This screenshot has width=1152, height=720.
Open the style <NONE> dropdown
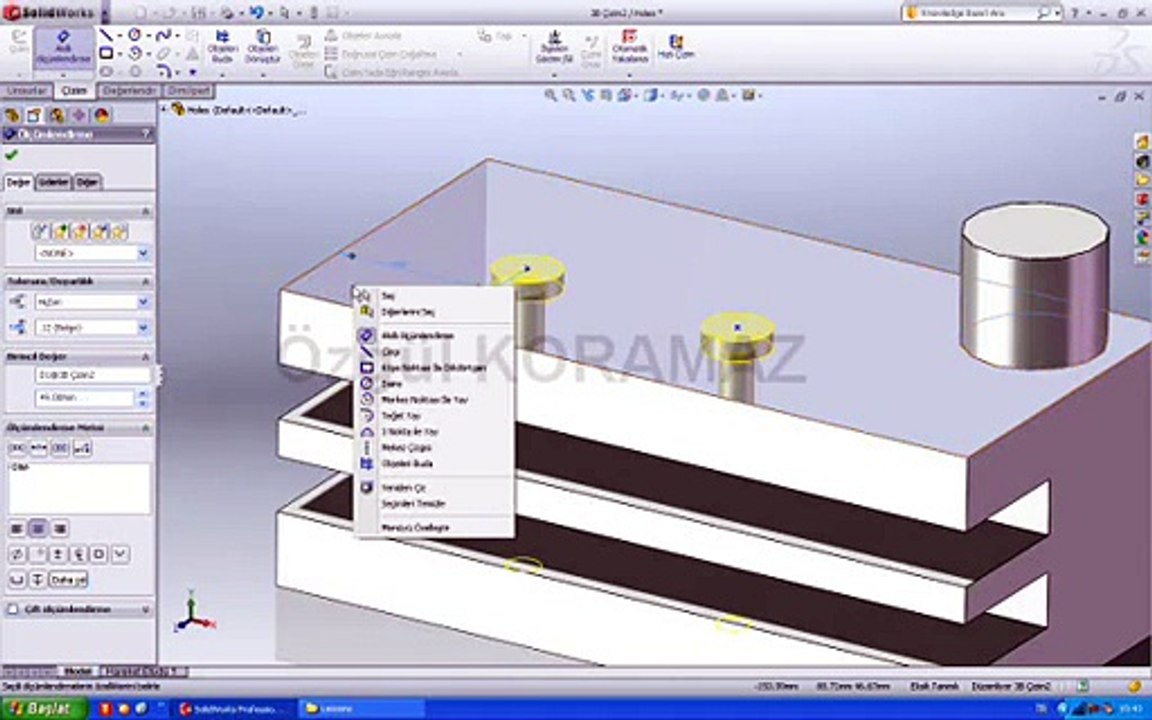pyautogui.click(x=143, y=253)
